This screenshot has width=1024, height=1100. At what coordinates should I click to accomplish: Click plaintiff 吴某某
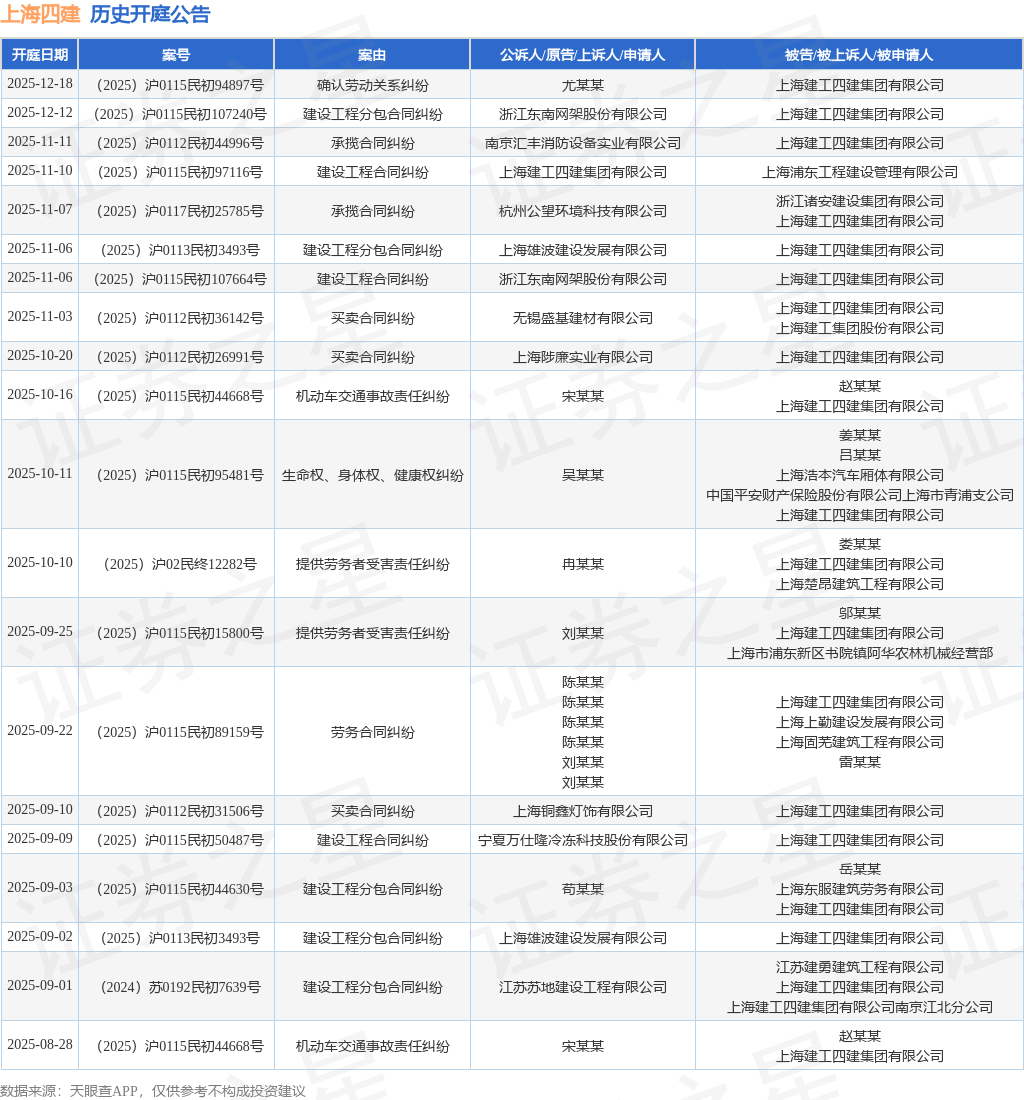point(583,475)
